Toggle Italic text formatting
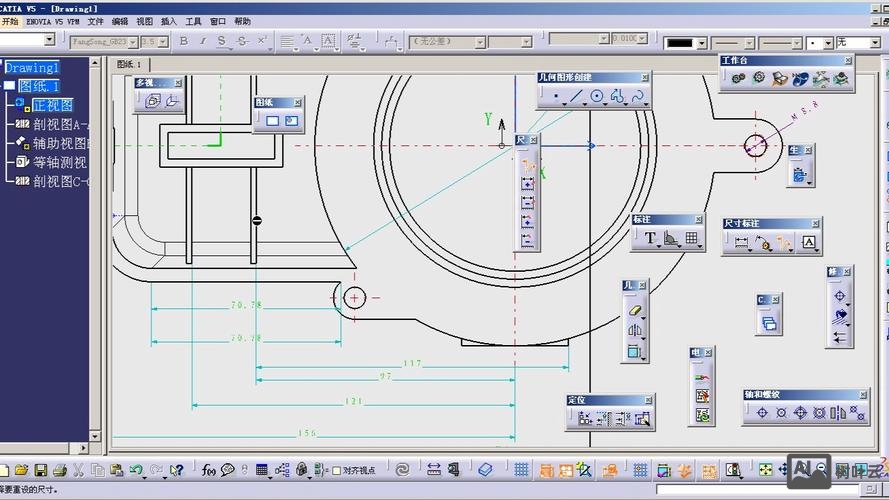 [203, 41]
